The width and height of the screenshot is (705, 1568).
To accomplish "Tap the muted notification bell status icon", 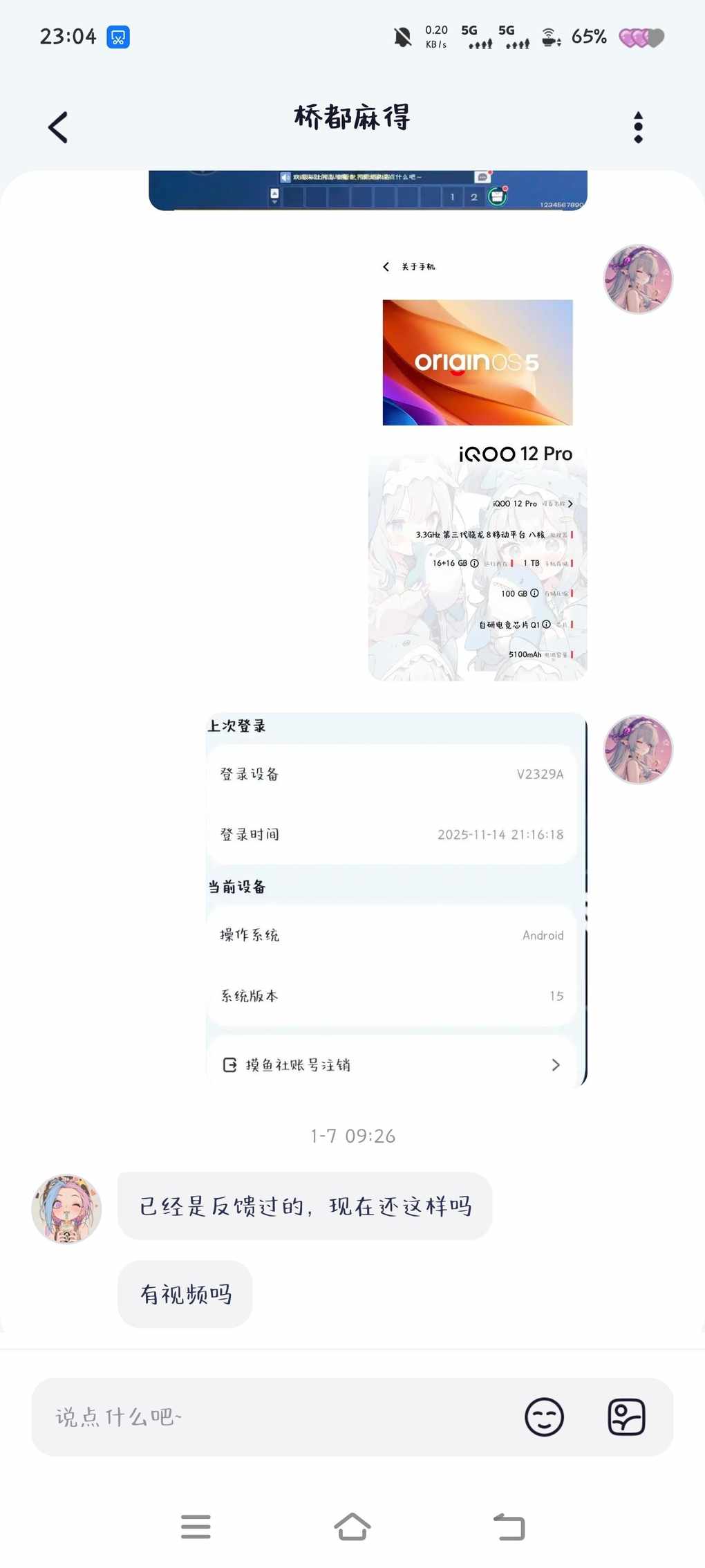I will (402, 37).
